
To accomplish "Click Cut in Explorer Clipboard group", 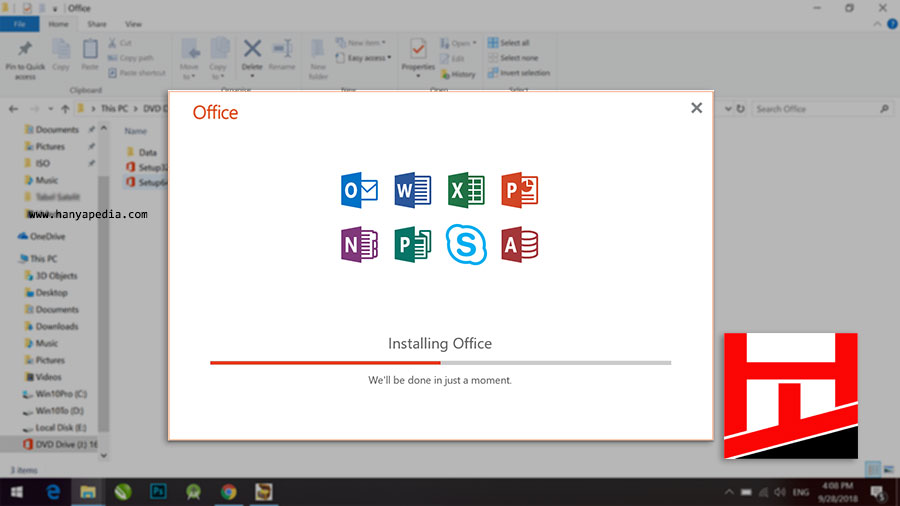I will (x=121, y=43).
